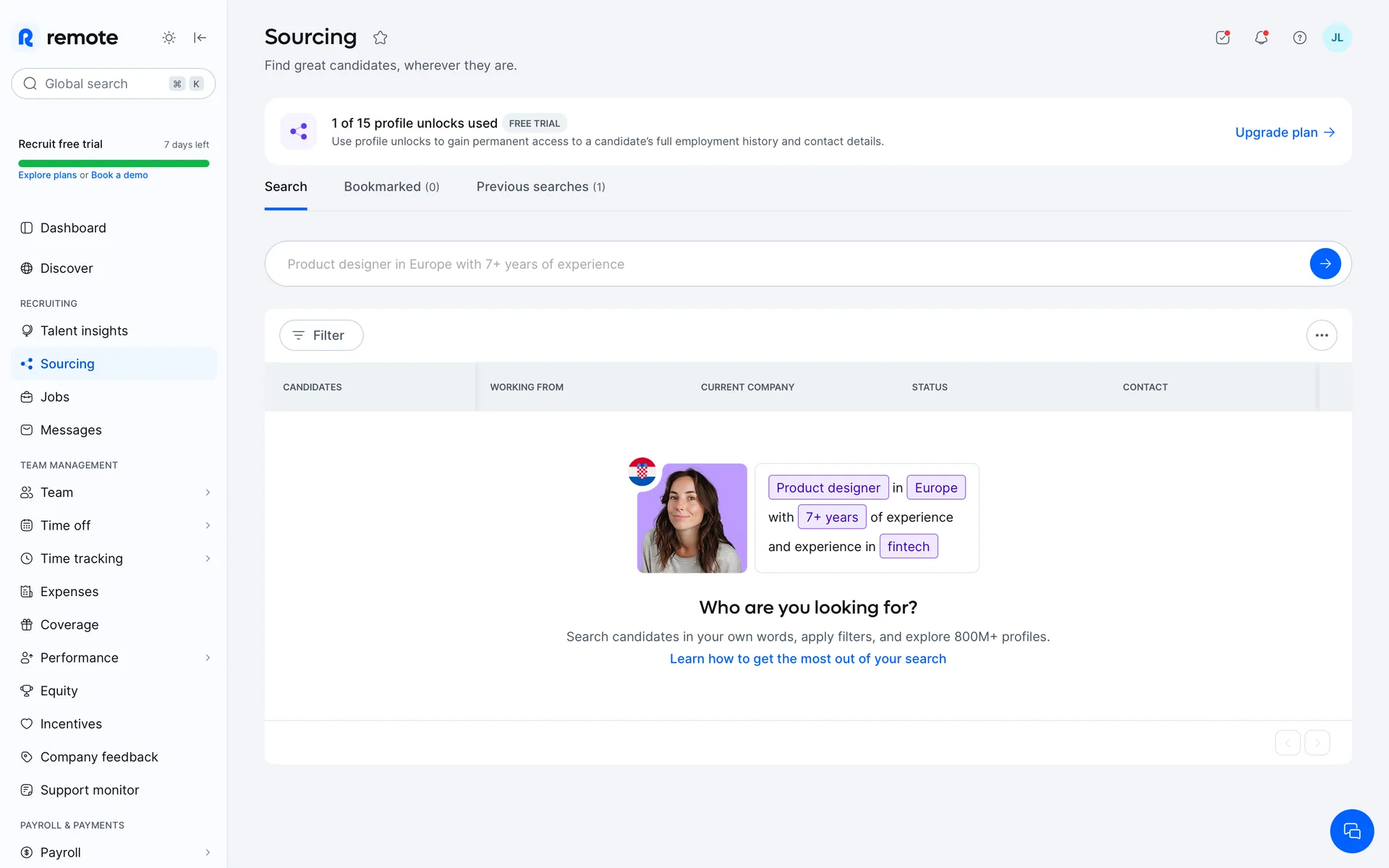1389x868 pixels.
Task: Collapse the sidebar with arrow icon
Action: [200, 38]
